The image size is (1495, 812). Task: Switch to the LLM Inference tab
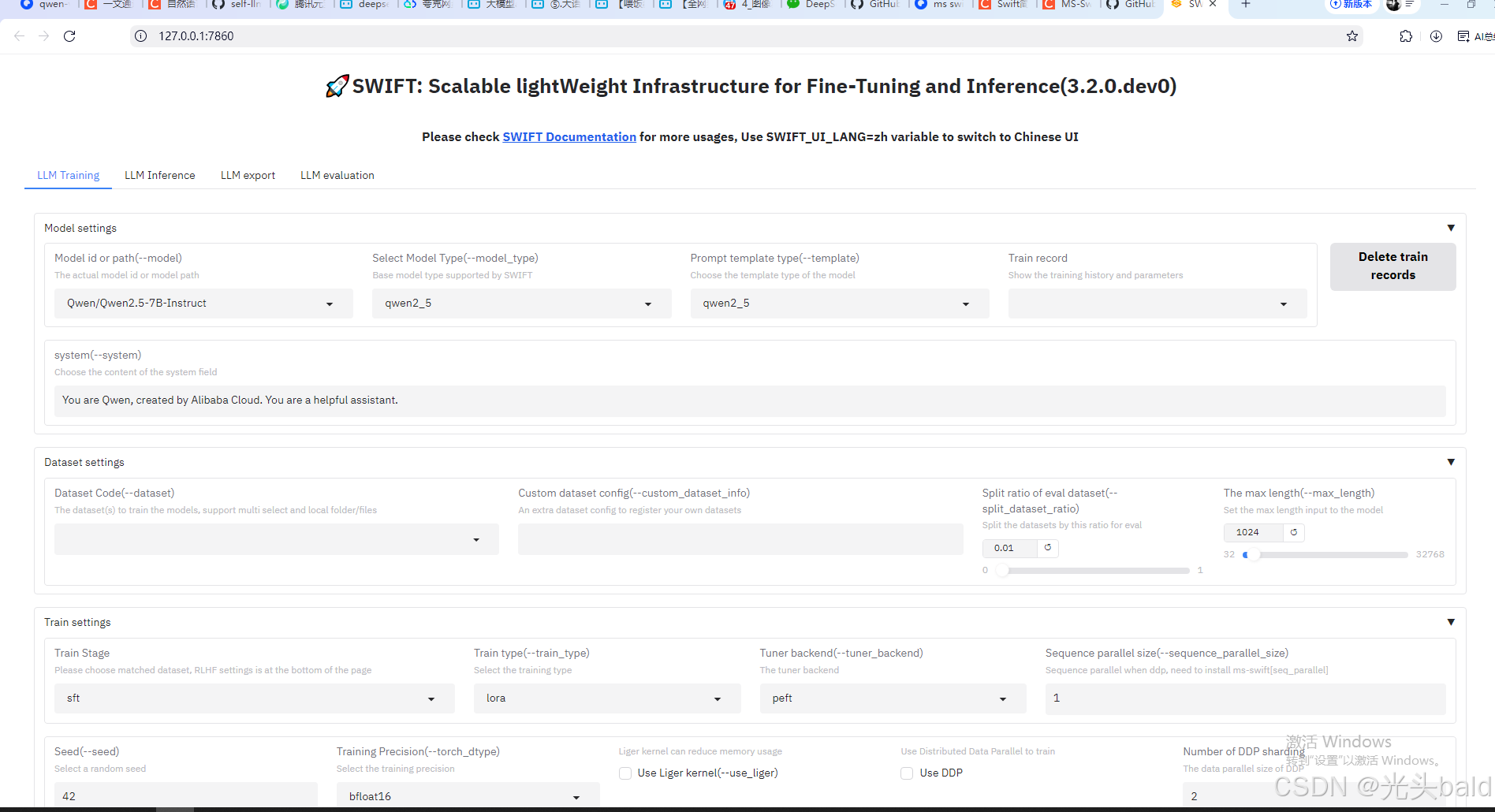[160, 175]
